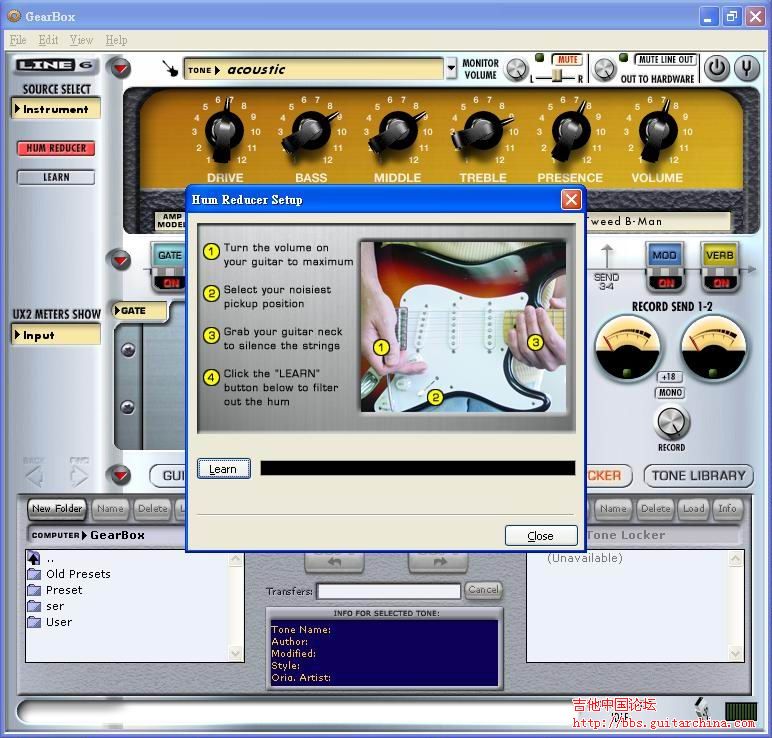Open the ser folder
The width and height of the screenshot is (772, 738).
click(46, 606)
